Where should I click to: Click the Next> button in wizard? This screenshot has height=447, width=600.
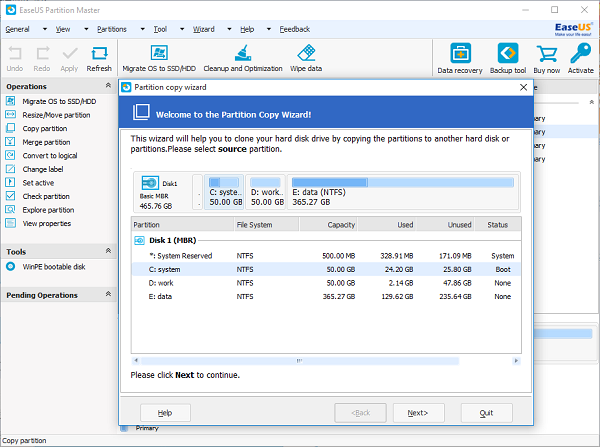click(419, 413)
